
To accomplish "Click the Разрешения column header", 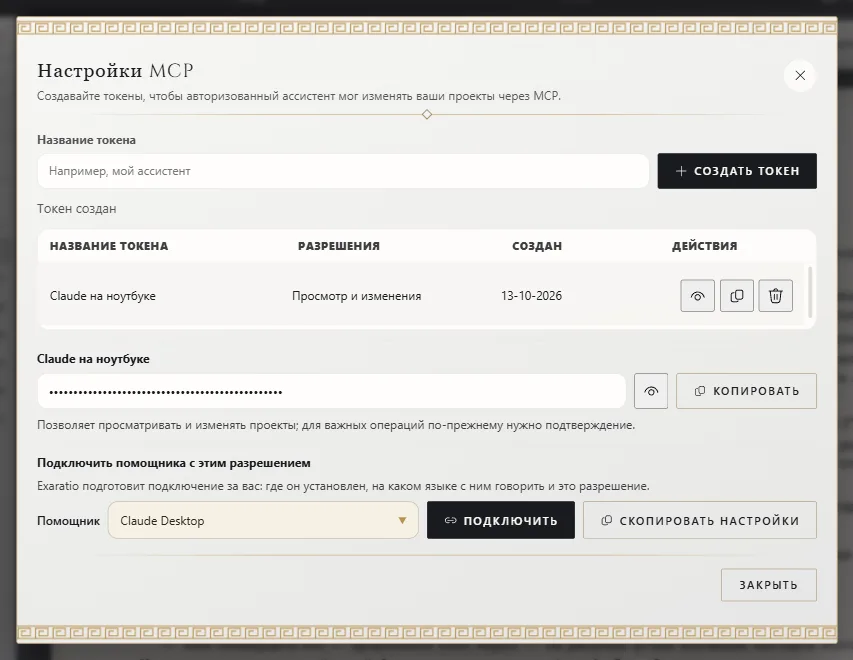I will (x=339, y=246).
